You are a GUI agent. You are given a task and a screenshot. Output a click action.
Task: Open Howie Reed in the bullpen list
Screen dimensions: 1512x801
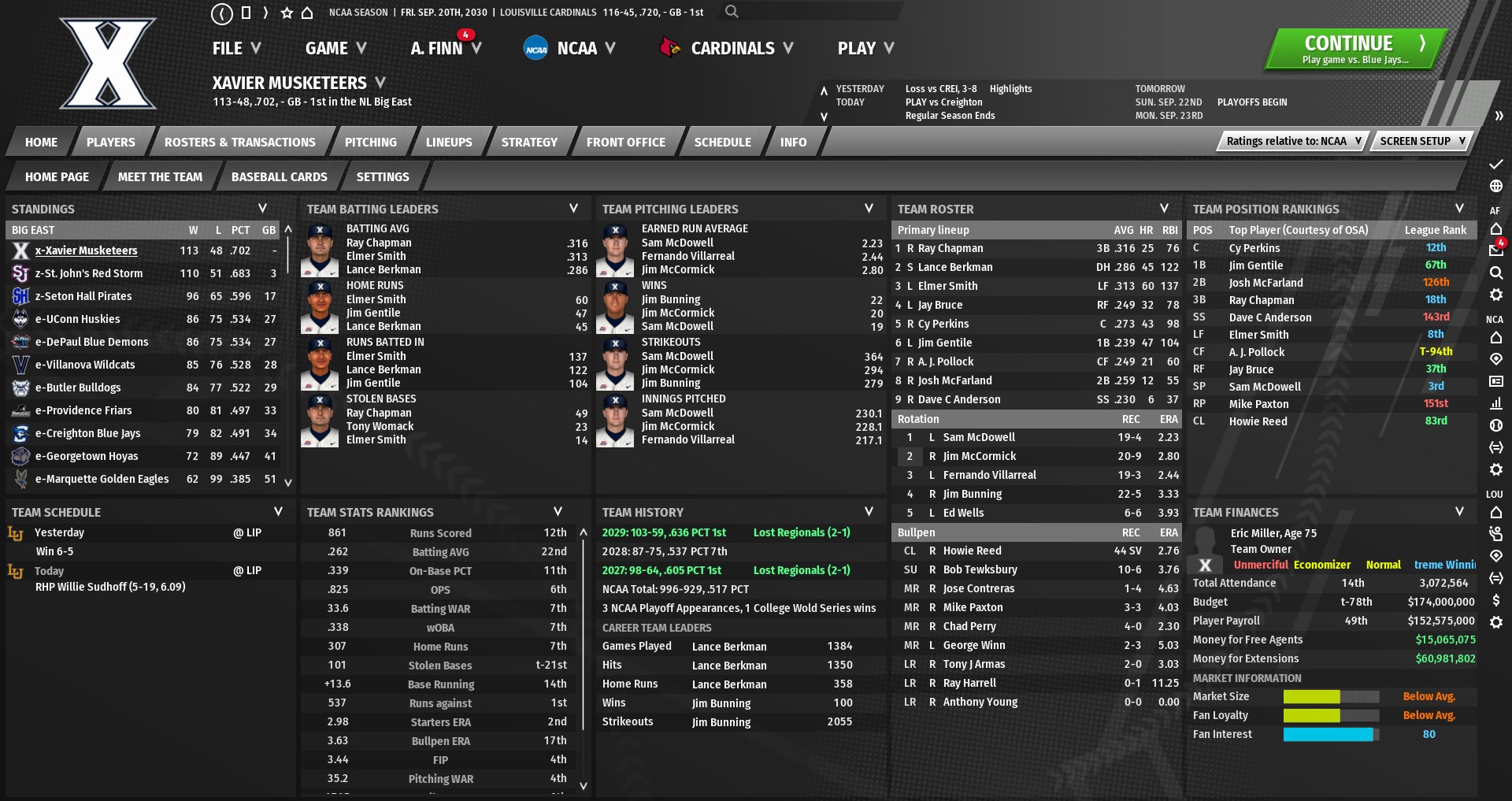[x=973, y=551]
